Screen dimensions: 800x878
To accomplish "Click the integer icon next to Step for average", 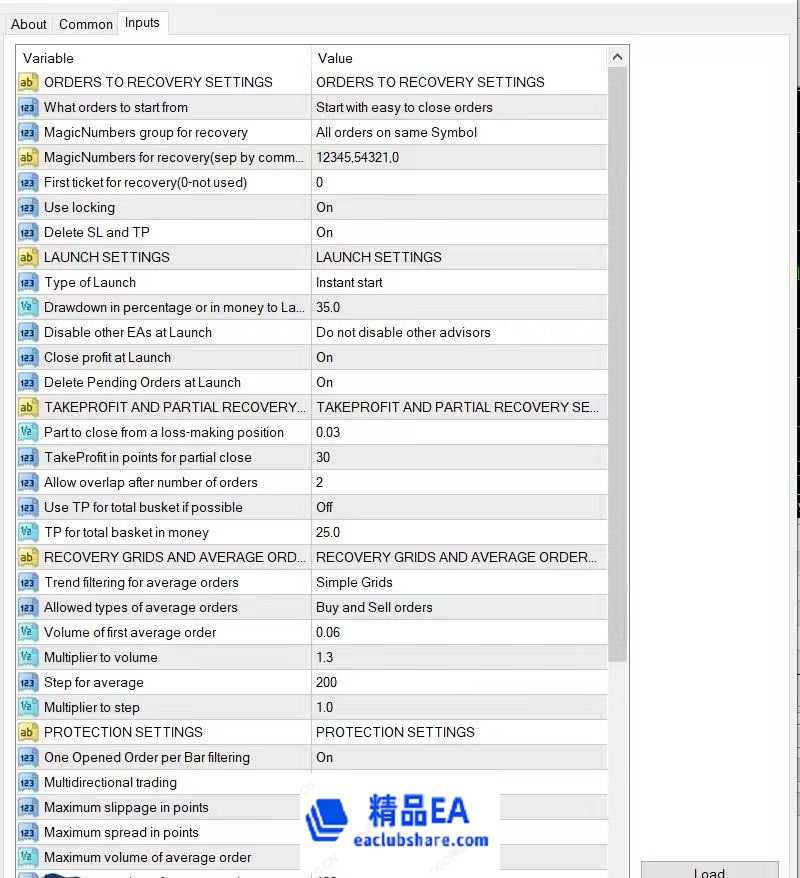I will 28,682.
